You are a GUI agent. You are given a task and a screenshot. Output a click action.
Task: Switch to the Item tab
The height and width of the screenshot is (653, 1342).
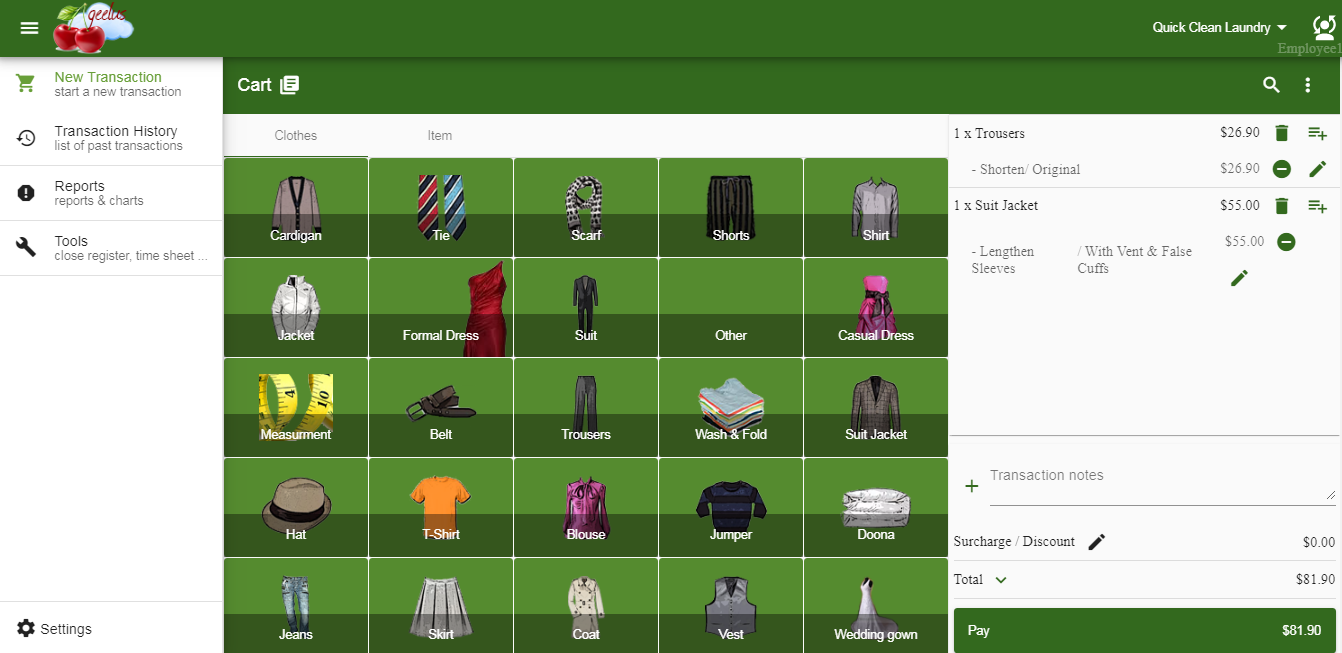coord(440,136)
